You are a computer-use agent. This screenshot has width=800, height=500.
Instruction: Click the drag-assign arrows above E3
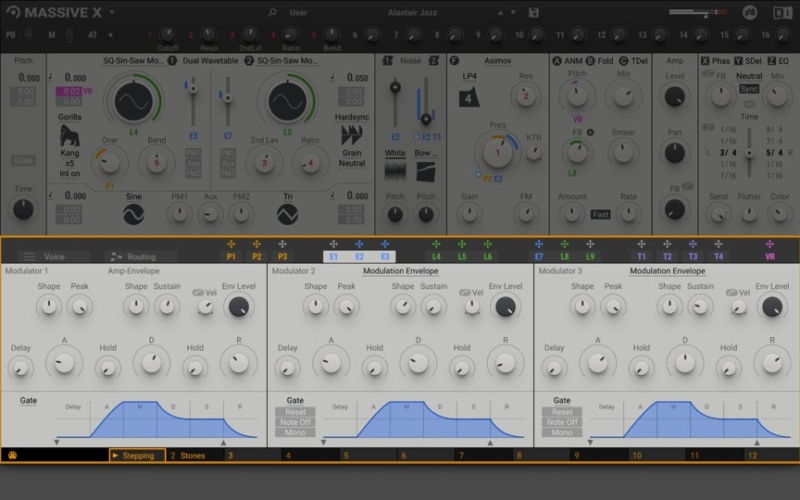[x=385, y=244]
